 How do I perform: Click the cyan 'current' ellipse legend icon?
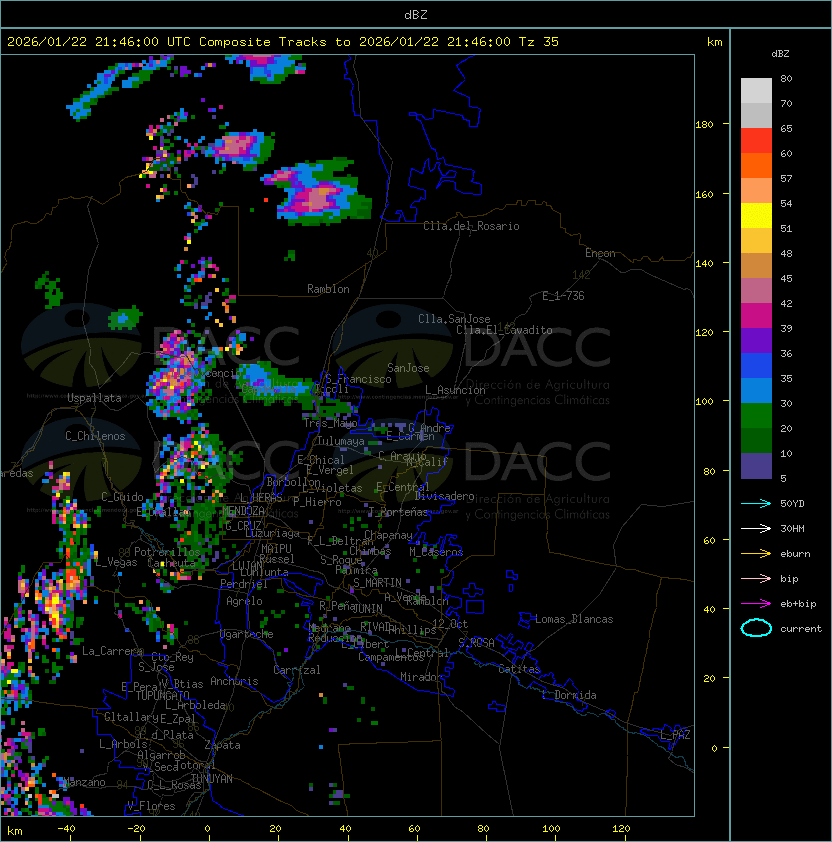click(x=756, y=628)
